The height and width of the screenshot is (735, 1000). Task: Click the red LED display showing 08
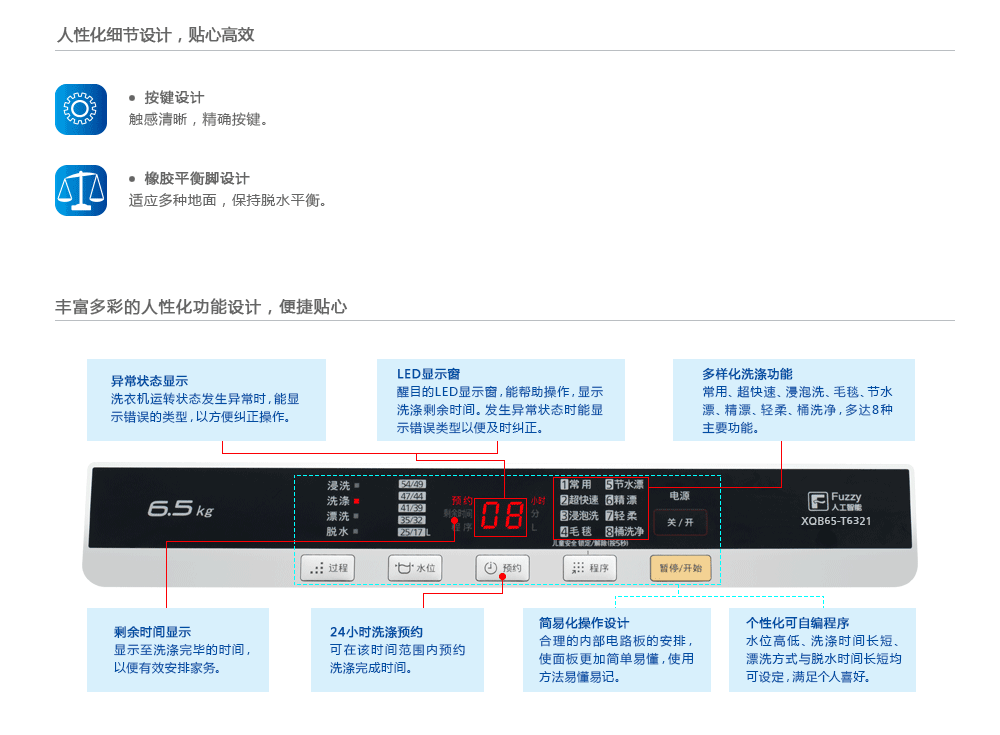tap(500, 516)
